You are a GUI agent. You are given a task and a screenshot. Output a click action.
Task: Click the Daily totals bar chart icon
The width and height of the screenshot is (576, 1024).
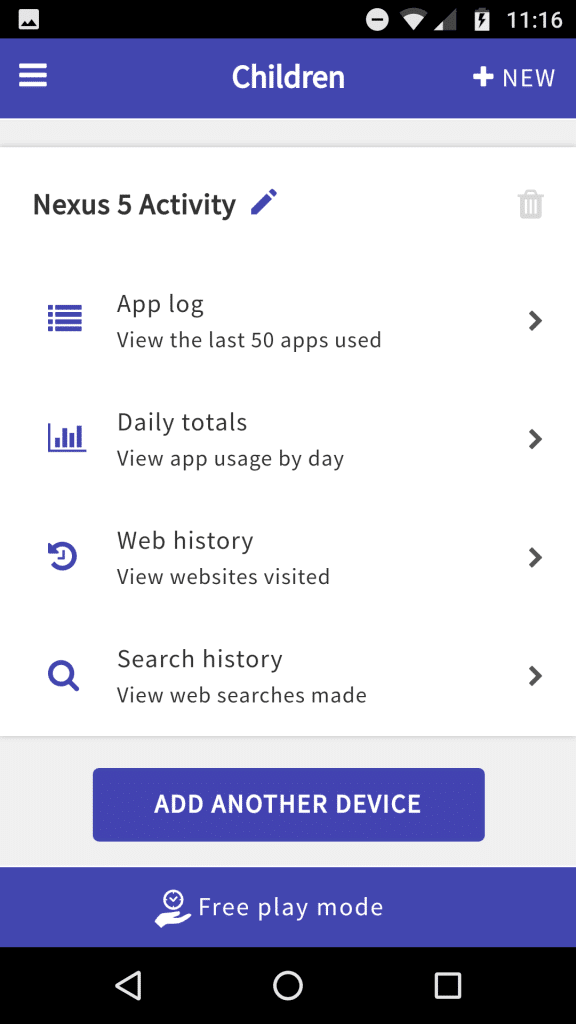coord(64,437)
